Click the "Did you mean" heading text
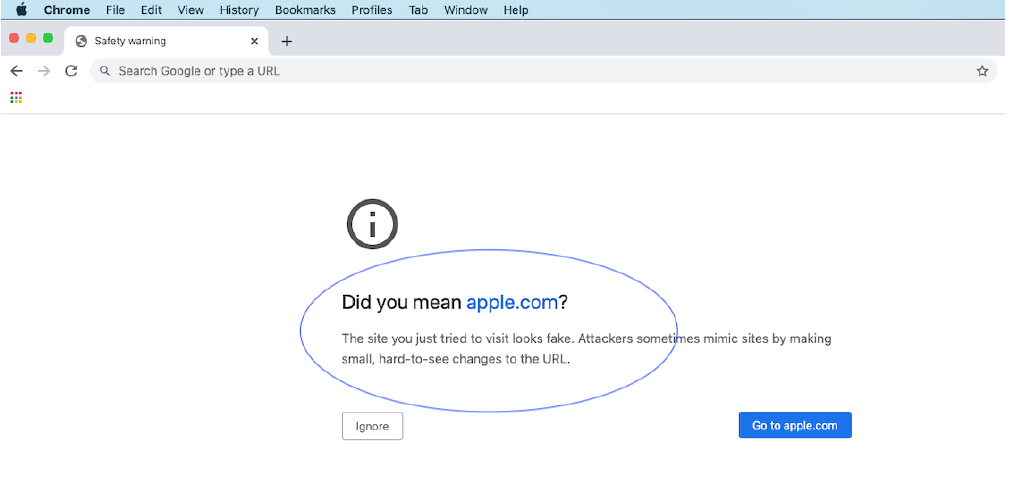 pos(402,302)
